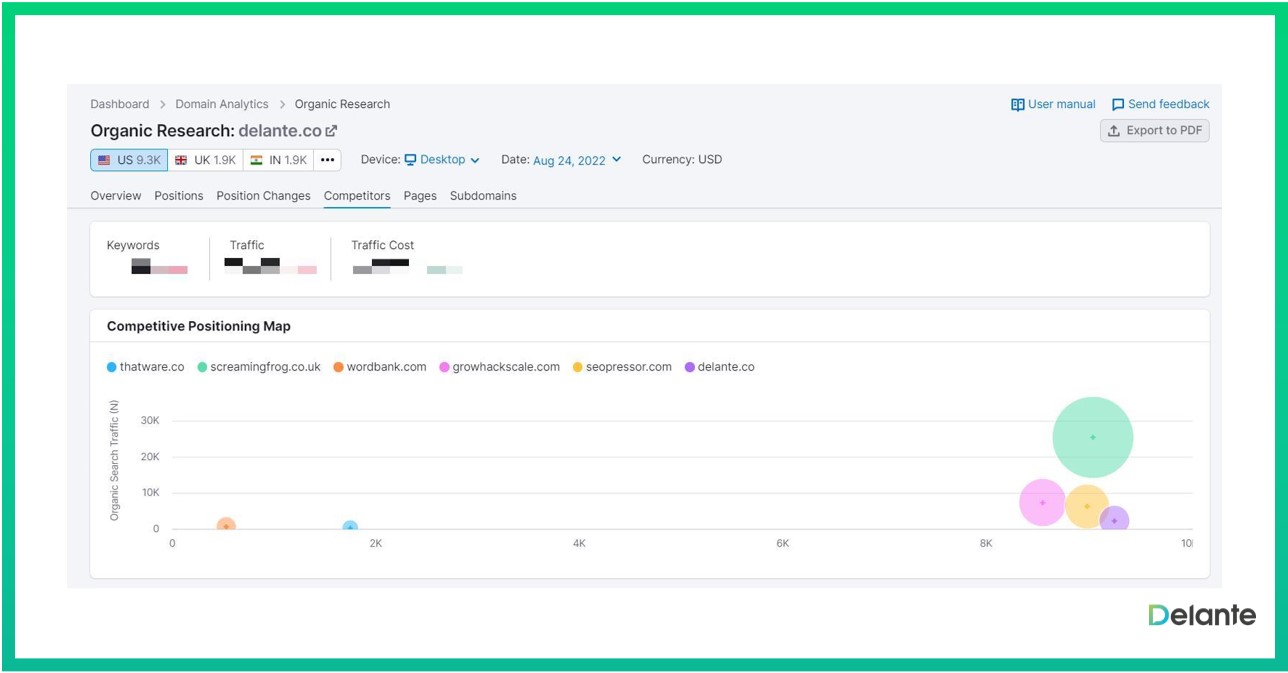Toggle seopressor.com in chart legend
The image size is (1288, 673).
coord(622,367)
